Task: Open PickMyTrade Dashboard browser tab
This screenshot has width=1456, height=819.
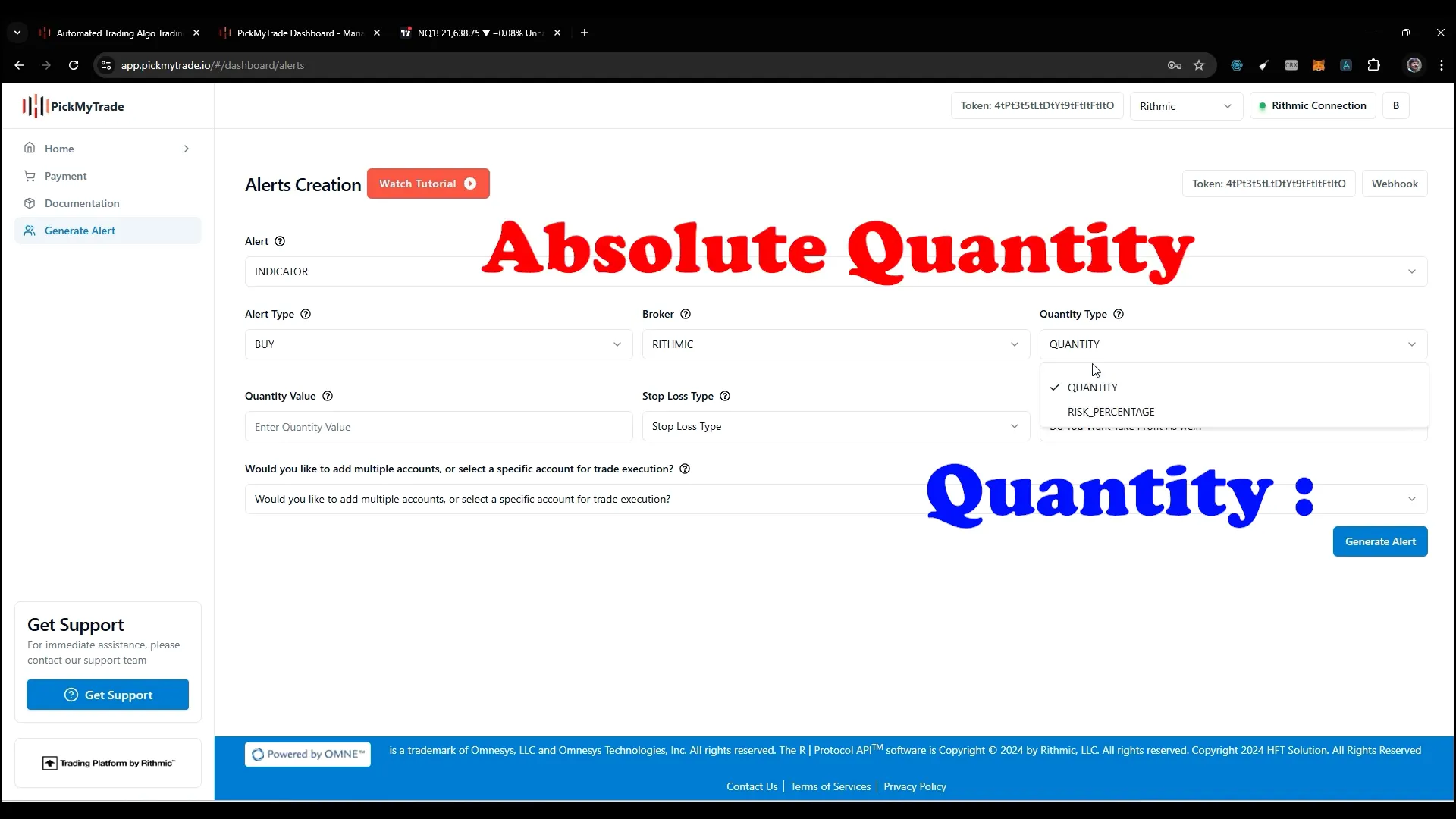Action: point(294,33)
